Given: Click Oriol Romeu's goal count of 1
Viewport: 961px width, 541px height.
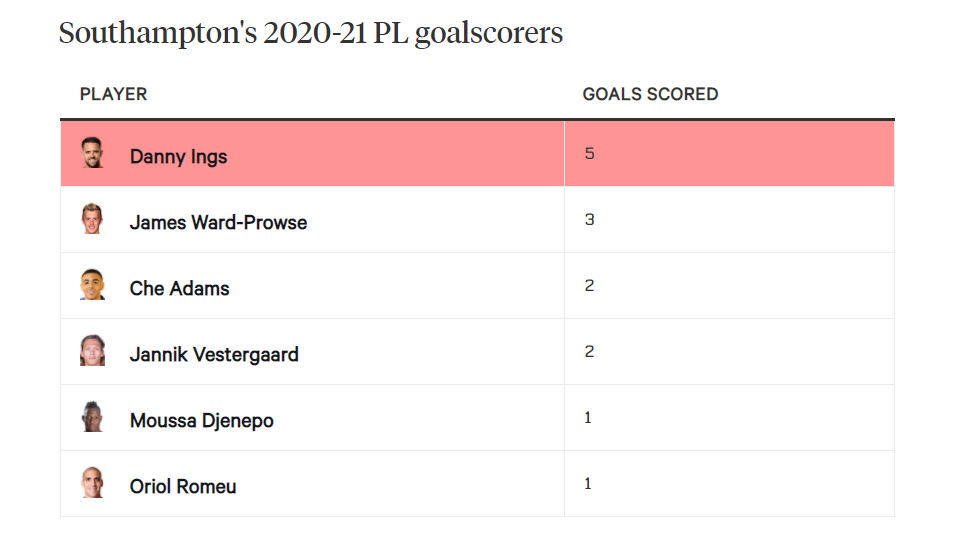Looking at the screenshot, I should (x=588, y=484).
